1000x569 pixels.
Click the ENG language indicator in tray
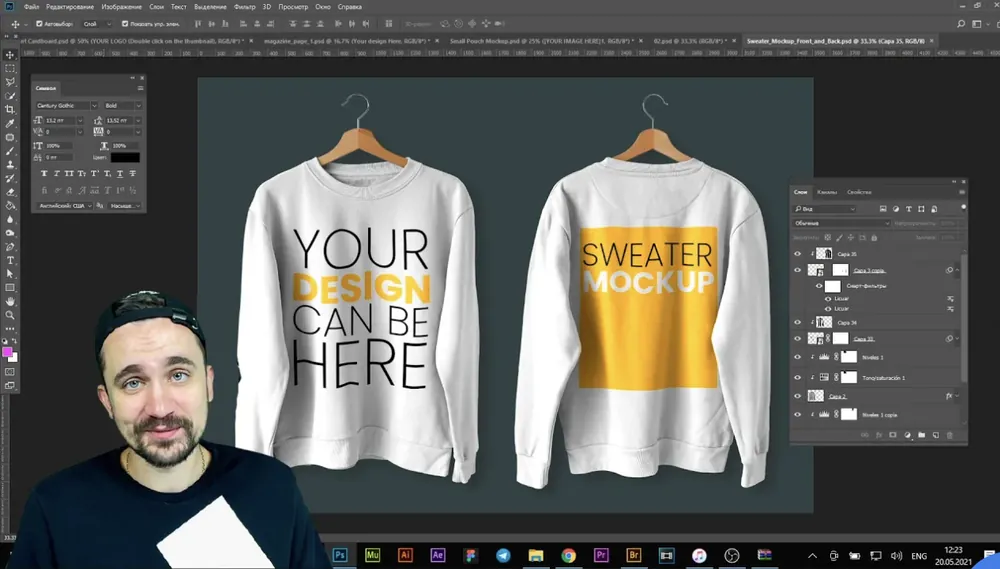point(919,556)
